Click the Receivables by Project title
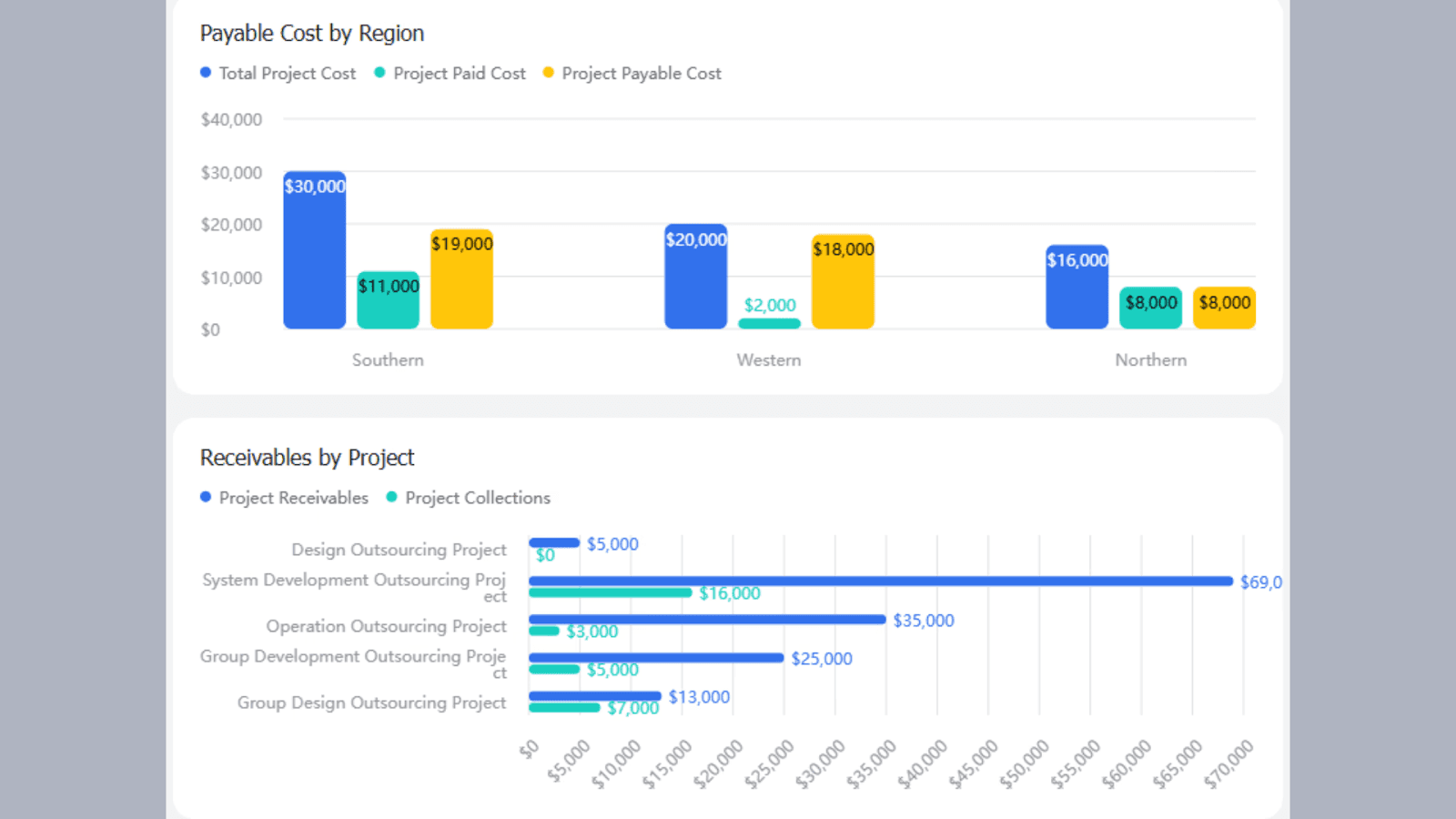1456x819 pixels. (x=307, y=457)
